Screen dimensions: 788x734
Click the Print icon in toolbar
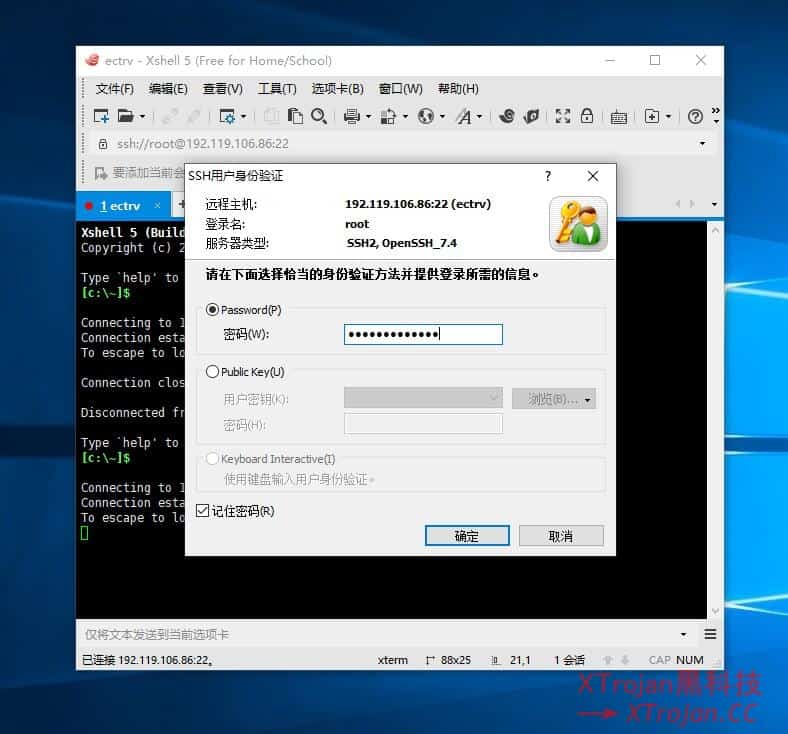pyautogui.click(x=352, y=117)
